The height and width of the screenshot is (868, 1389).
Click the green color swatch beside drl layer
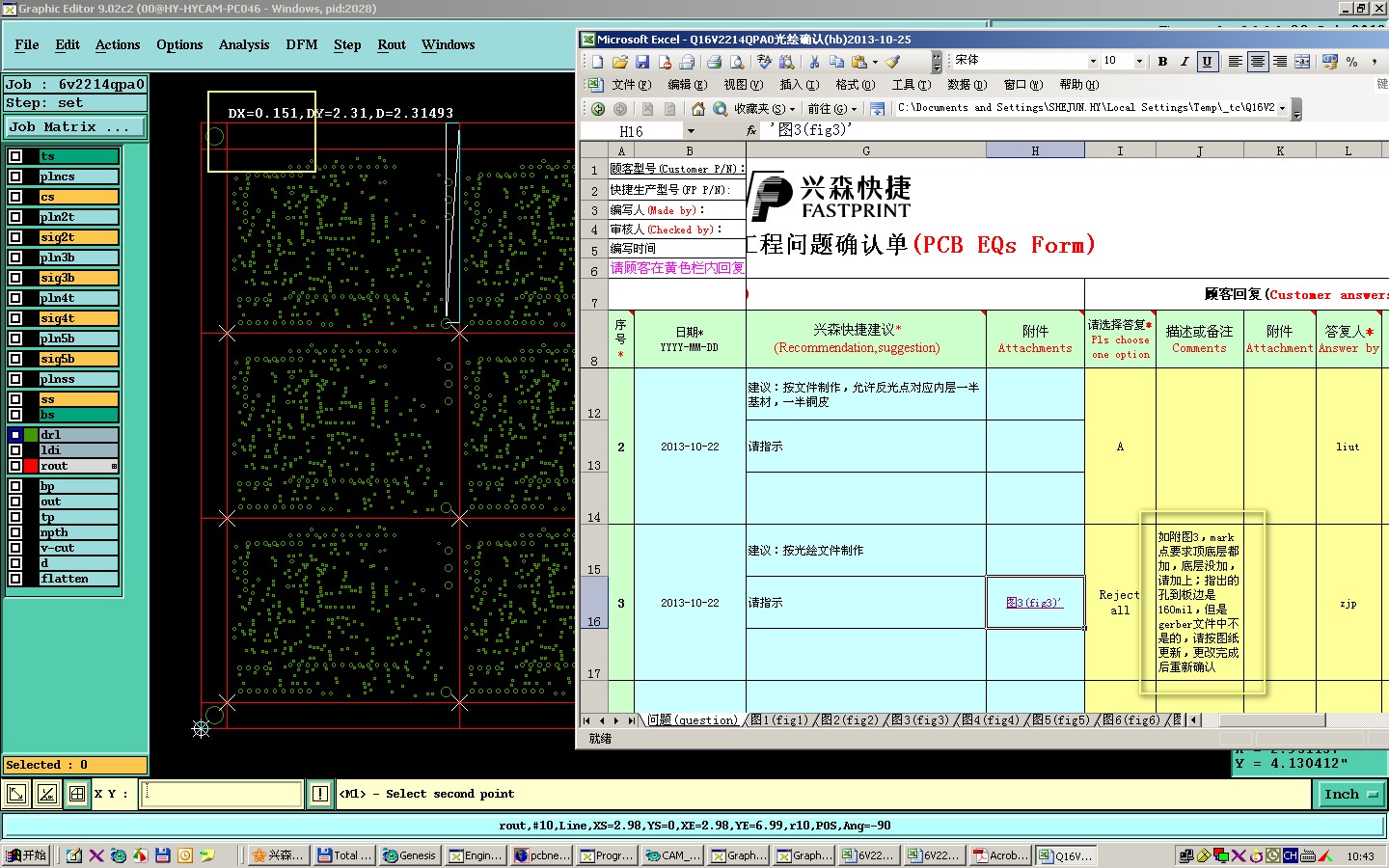point(31,435)
